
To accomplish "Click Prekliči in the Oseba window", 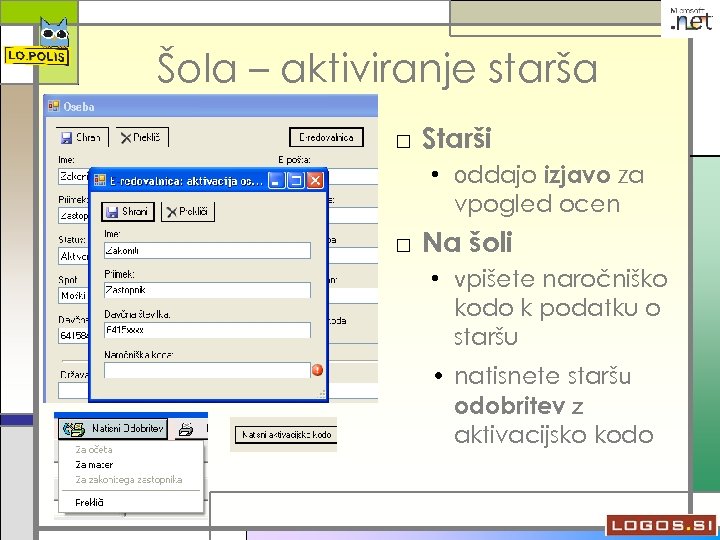I will [x=142, y=137].
